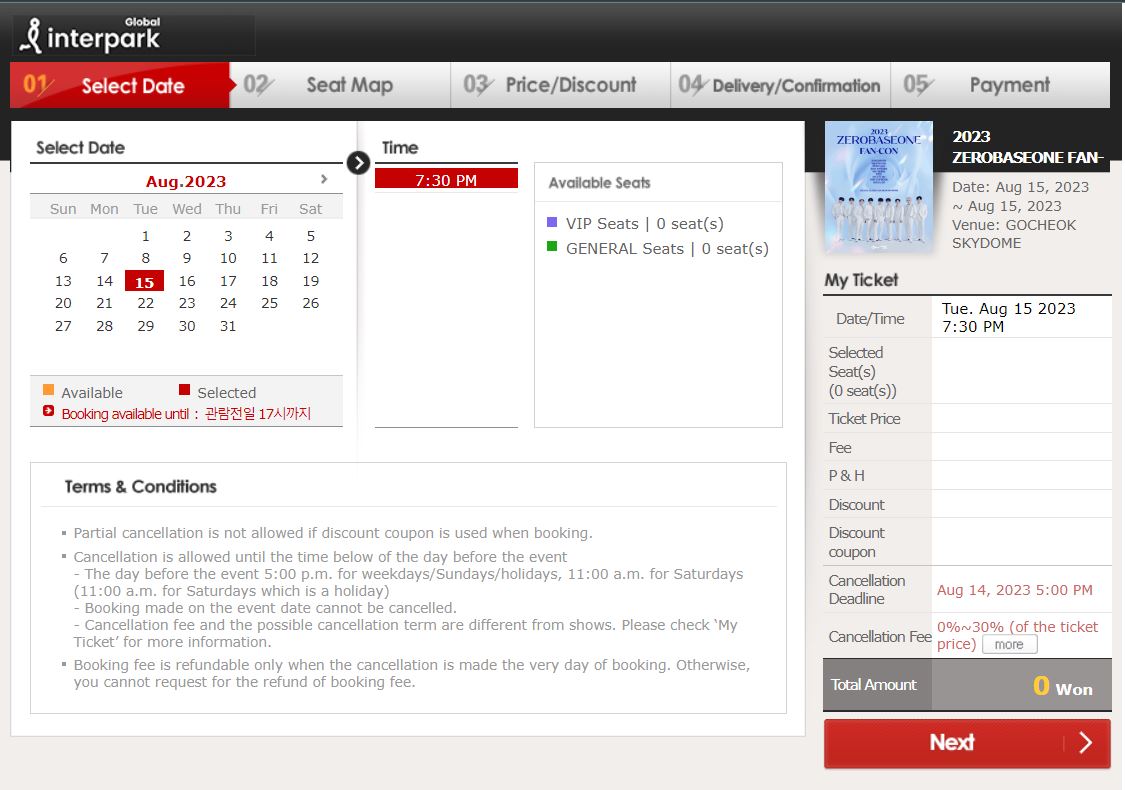Select August 16 in the calendar
1125x790 pixels.
coord(187,281)
